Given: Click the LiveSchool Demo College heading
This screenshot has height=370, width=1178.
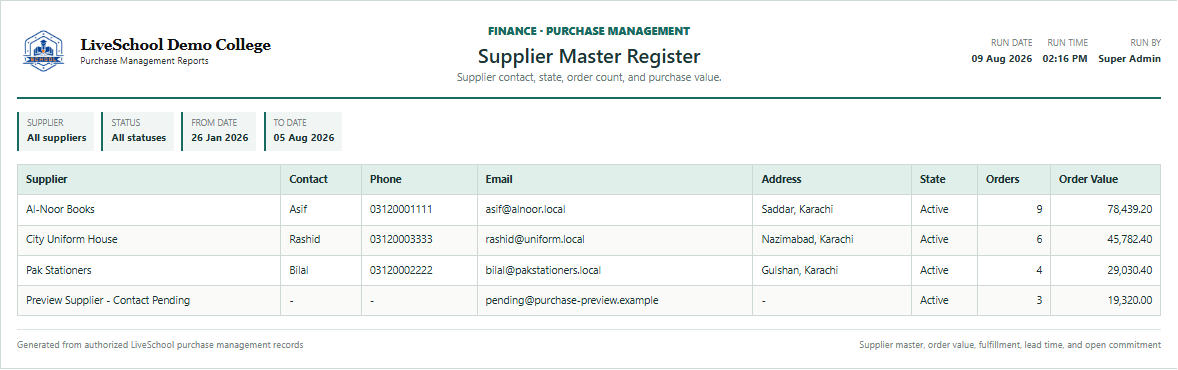Looking at the screenshot, I should (x=176, y=45).
